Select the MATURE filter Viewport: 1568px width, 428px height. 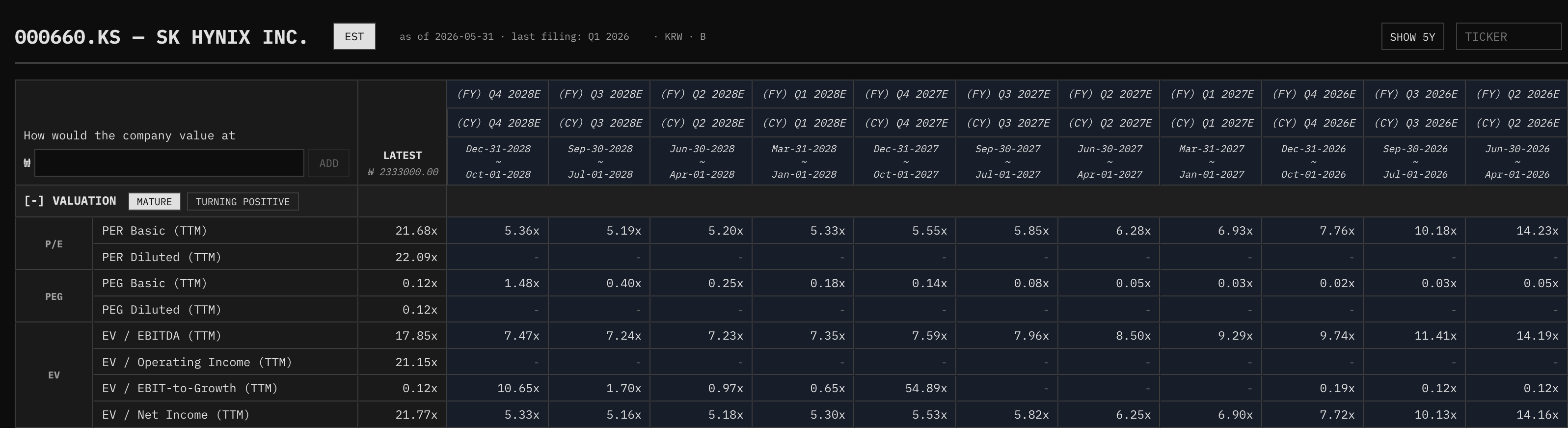154,202
